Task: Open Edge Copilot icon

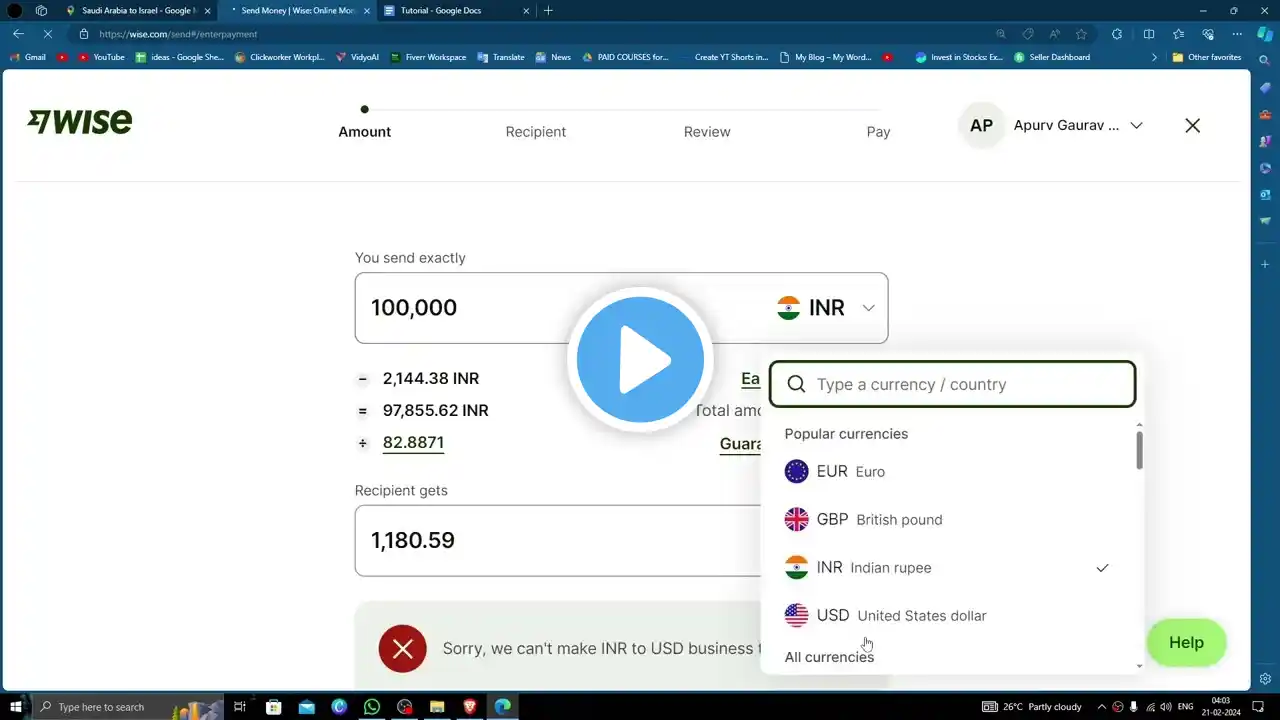Action: point(1265,34)
